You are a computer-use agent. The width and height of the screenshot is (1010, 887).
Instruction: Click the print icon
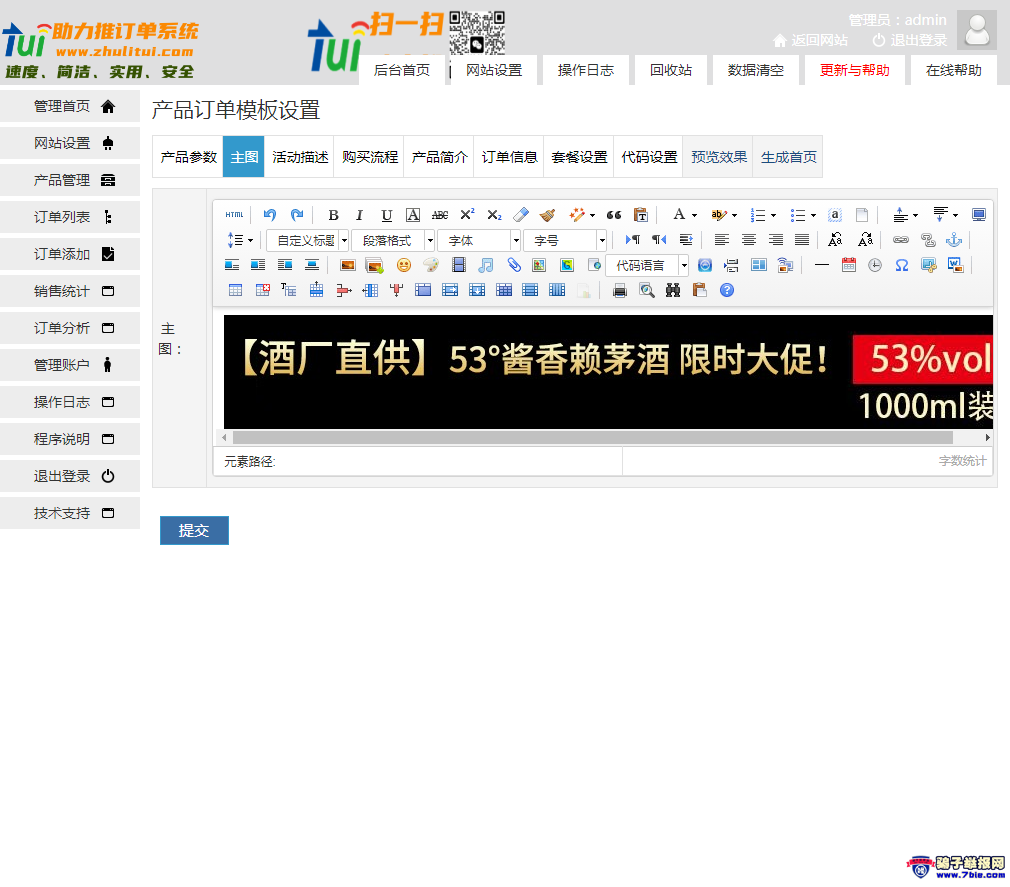(620, 291)
